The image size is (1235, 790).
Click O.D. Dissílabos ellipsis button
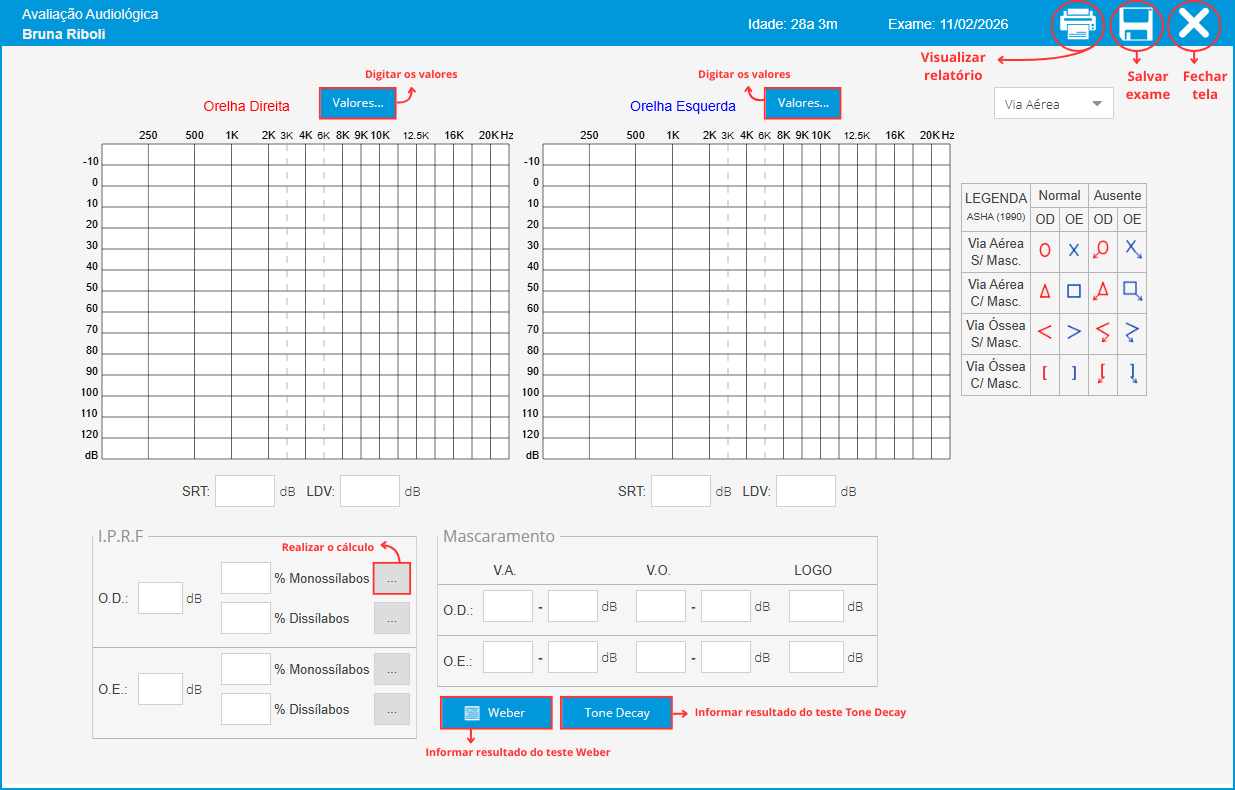point(391,619)
